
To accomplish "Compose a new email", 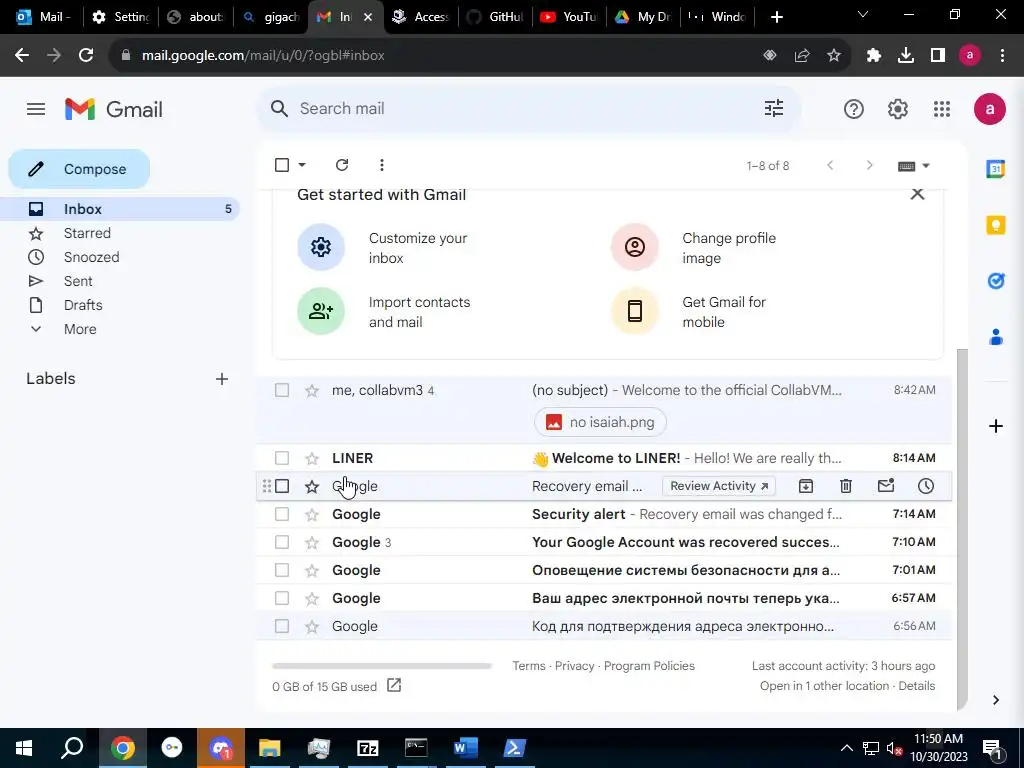I will click(79, 169).
